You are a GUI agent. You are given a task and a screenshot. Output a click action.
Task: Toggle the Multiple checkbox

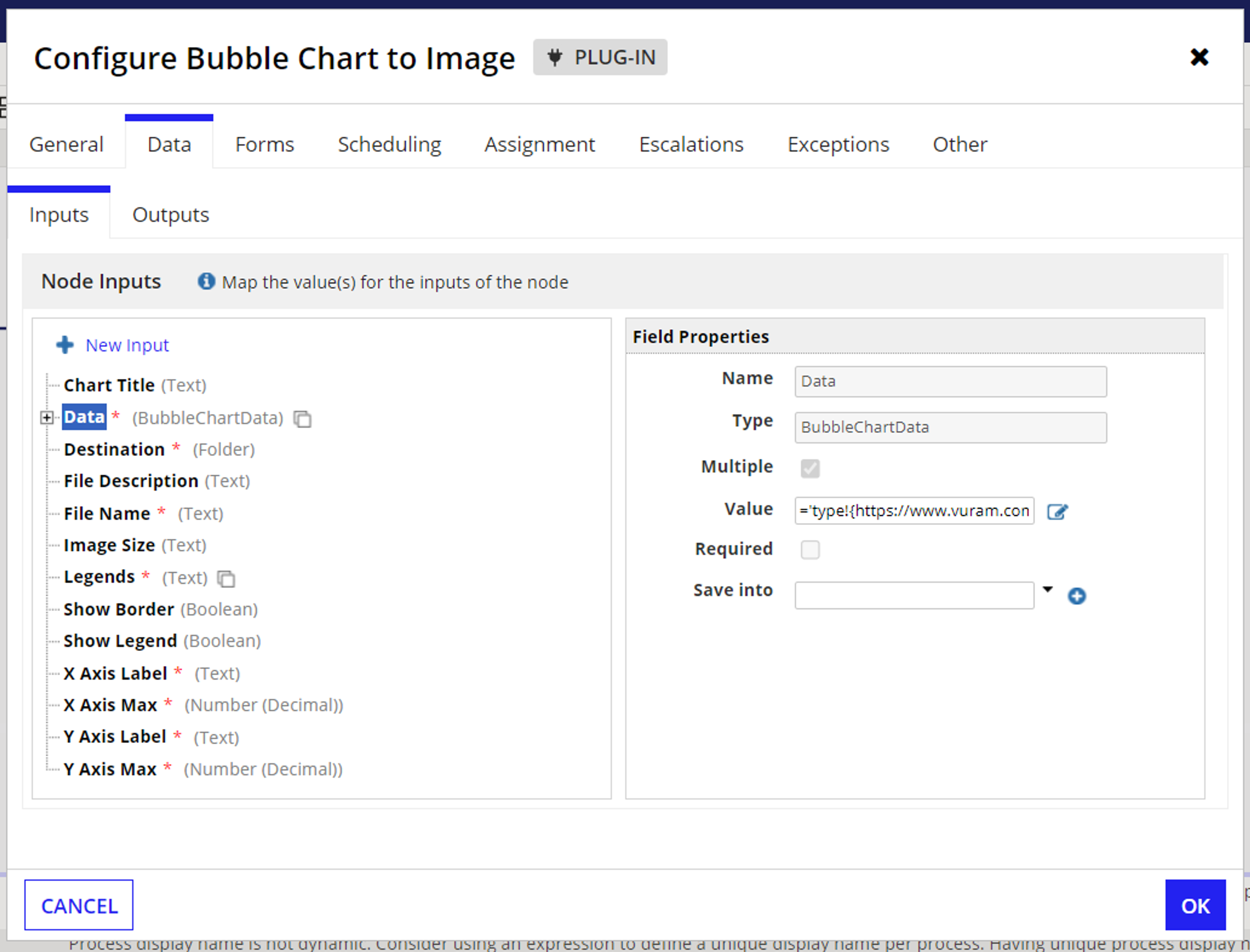tap(810, 468)
